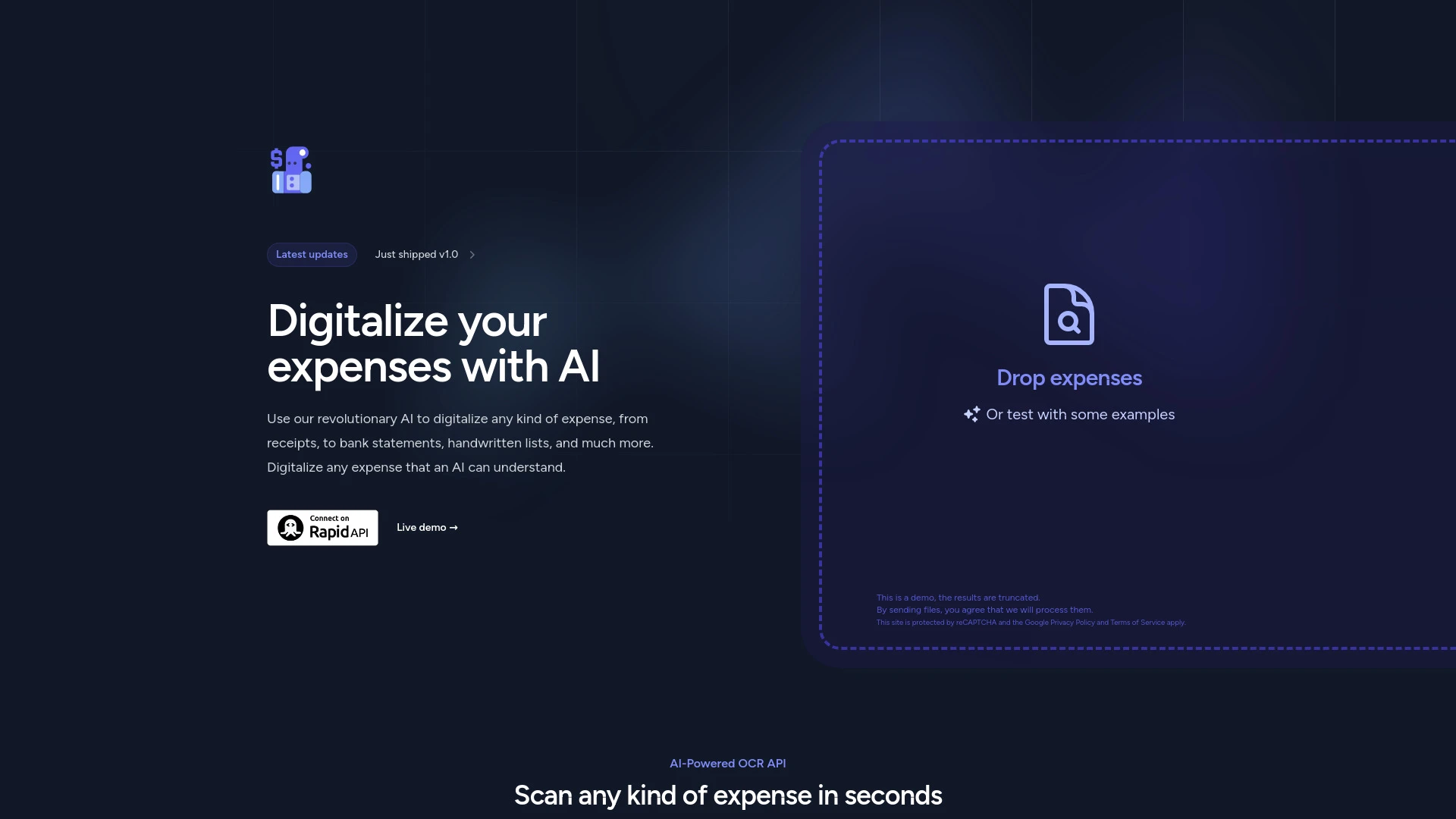Image resolution: width=1456 pixels, height=819 pixels.
Task: Click the Latest updates badge
Action: [x=311, y=254]
